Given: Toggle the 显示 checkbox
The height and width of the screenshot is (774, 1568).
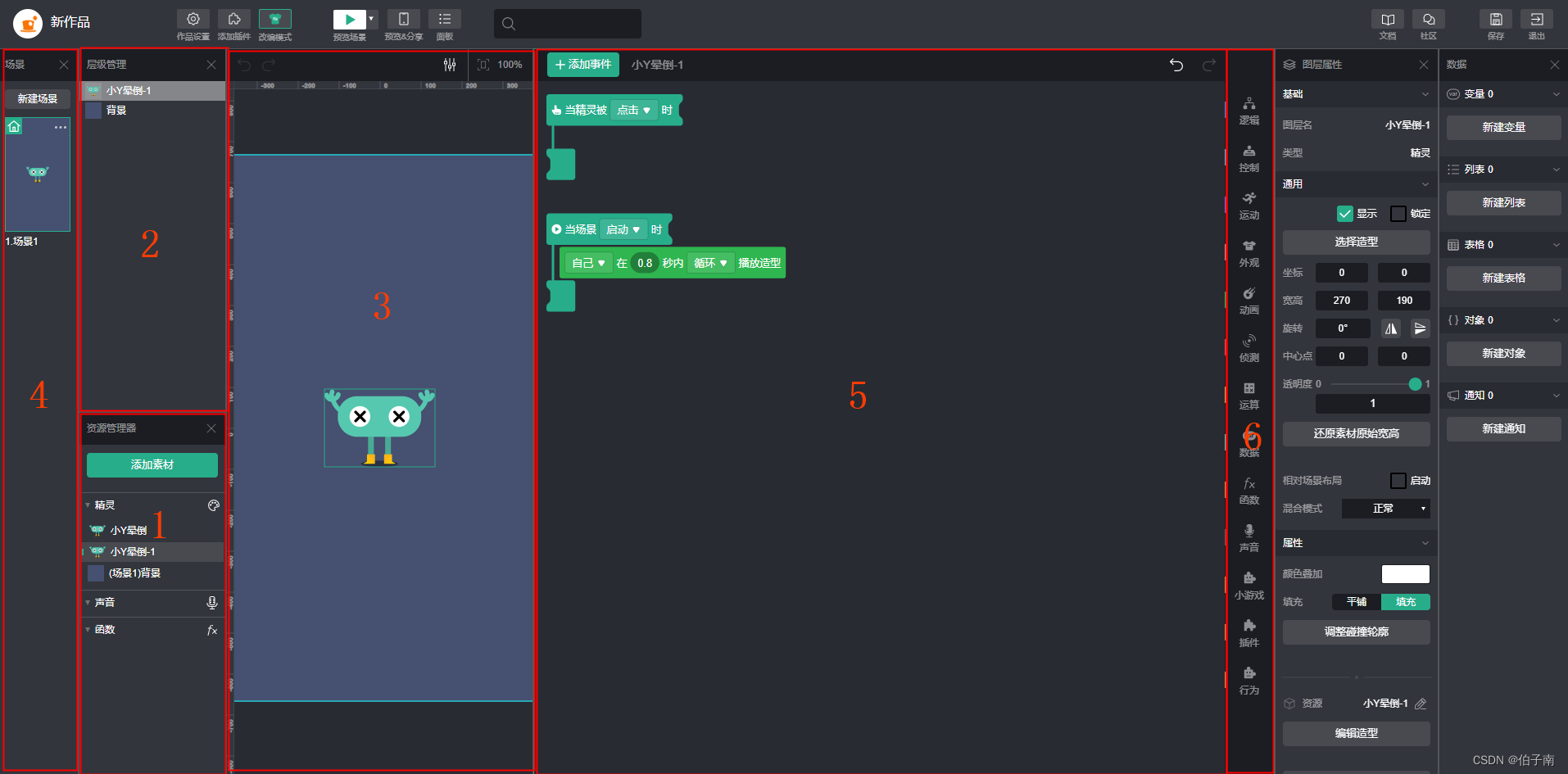Looking at the screenshot, I should point(1345,214).
